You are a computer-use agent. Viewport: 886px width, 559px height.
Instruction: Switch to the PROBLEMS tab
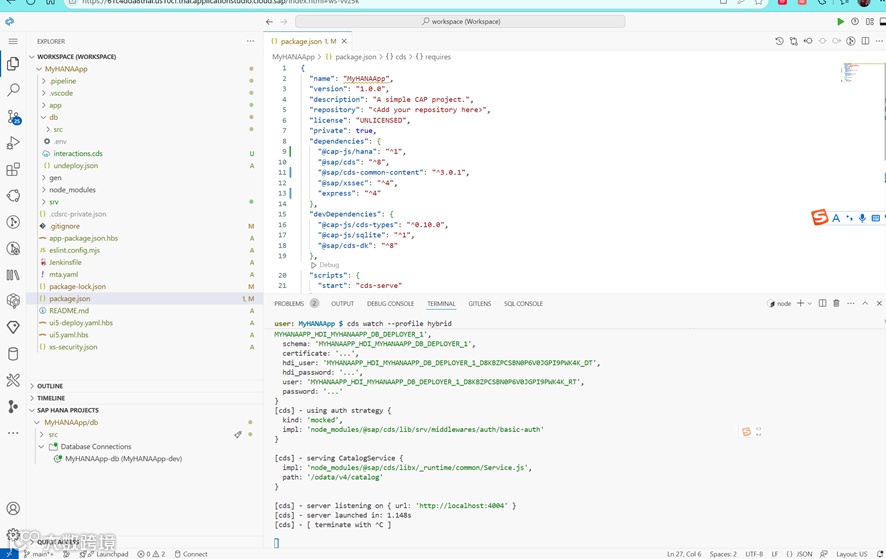(x=289, y=304)
